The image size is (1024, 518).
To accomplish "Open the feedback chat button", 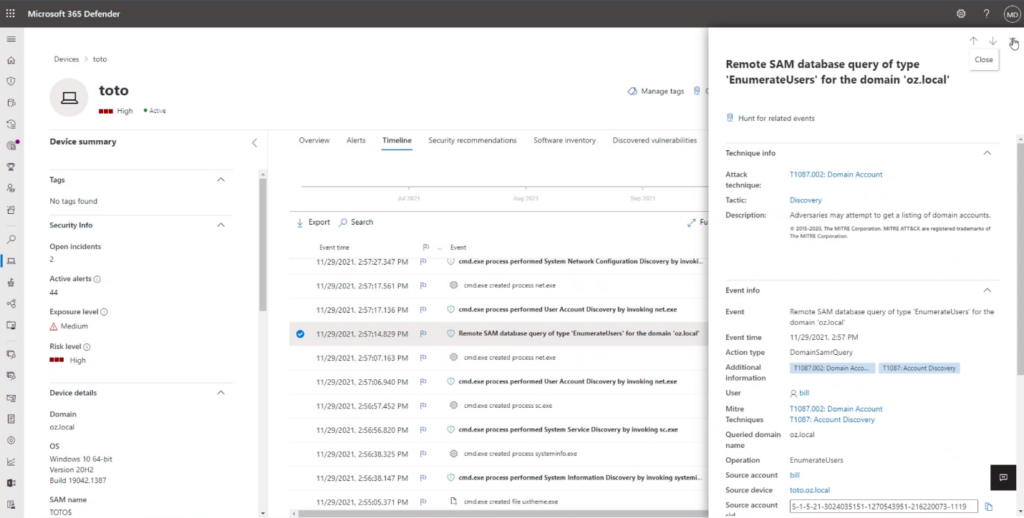I will (1003, 477).
